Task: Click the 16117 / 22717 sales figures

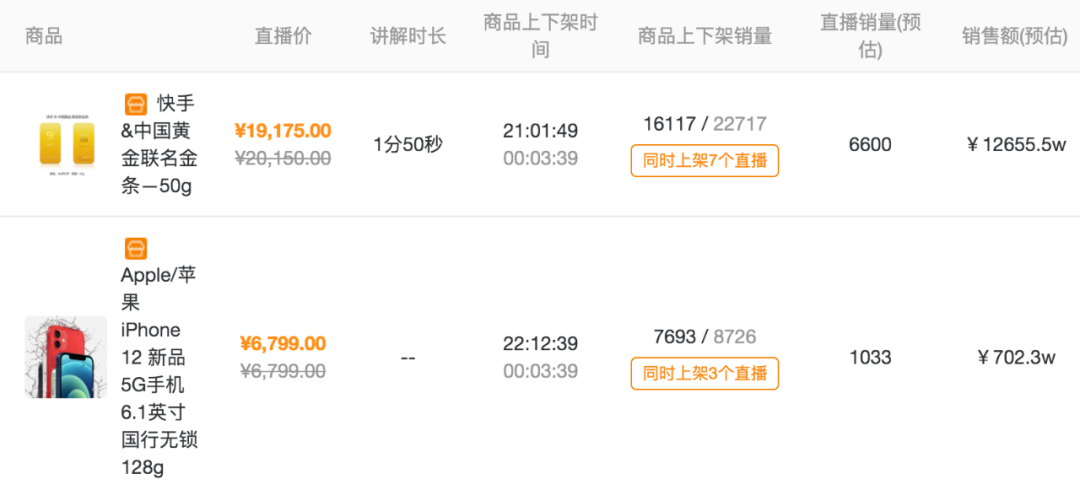Action: [x=705, y=123]
